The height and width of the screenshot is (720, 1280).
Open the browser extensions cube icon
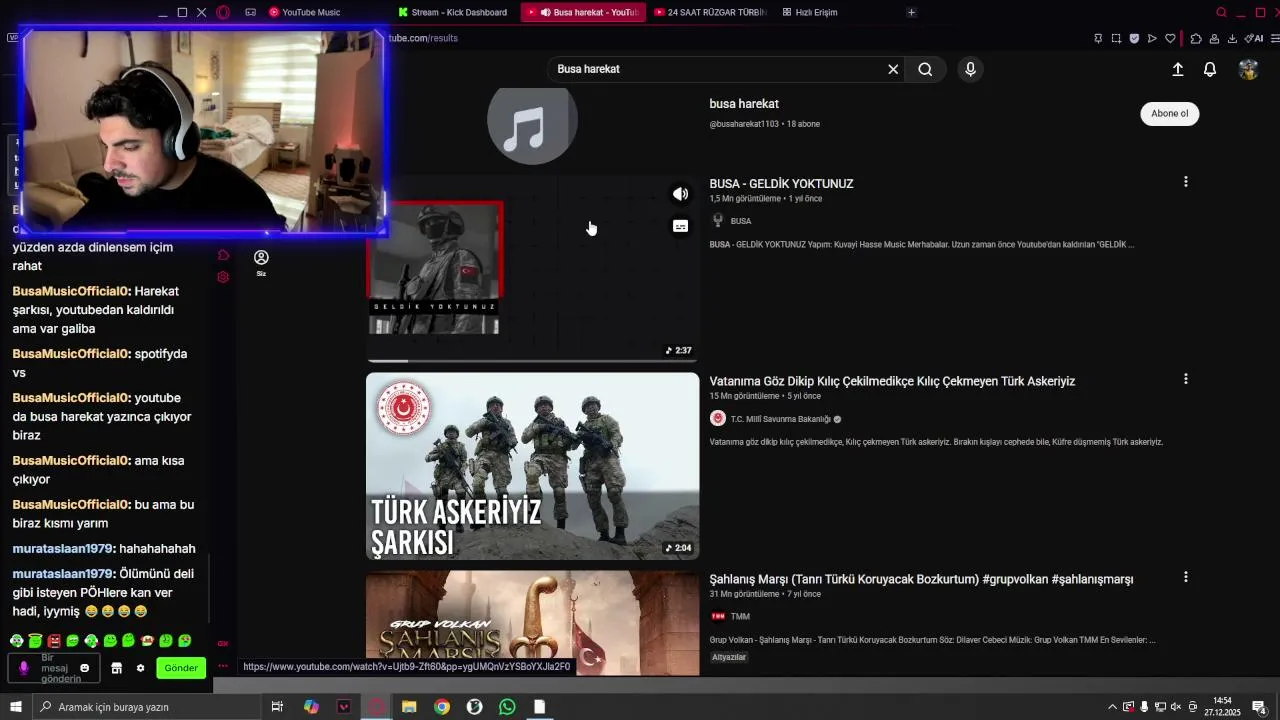[1196, 39]
